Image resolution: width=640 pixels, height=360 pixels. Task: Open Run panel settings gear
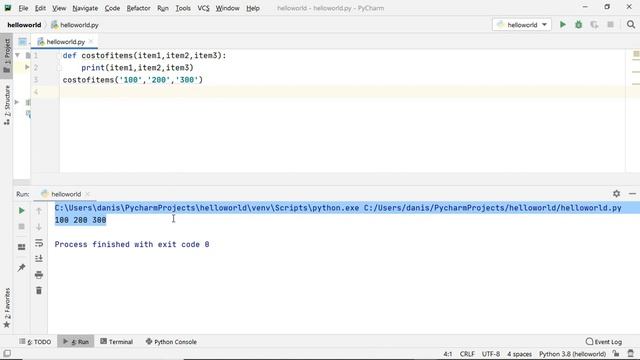point(616,194)
